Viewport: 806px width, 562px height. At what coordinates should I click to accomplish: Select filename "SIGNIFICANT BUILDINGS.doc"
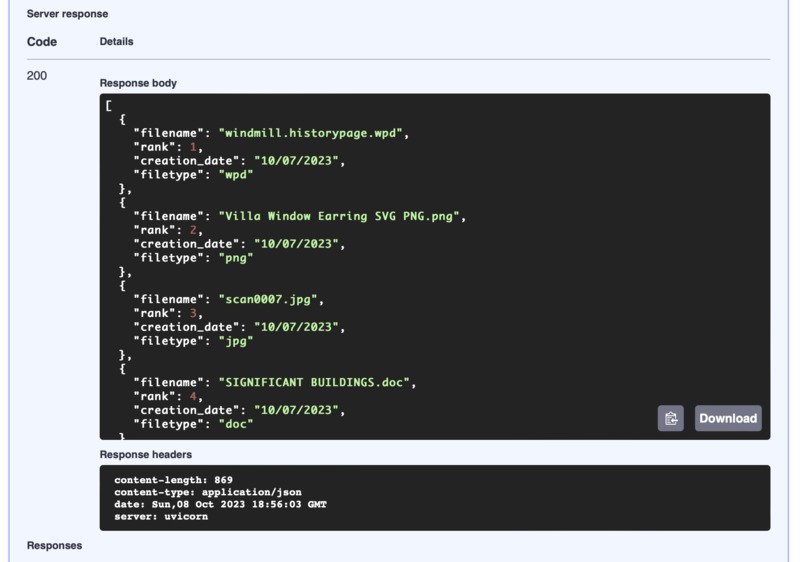point(314,383)
